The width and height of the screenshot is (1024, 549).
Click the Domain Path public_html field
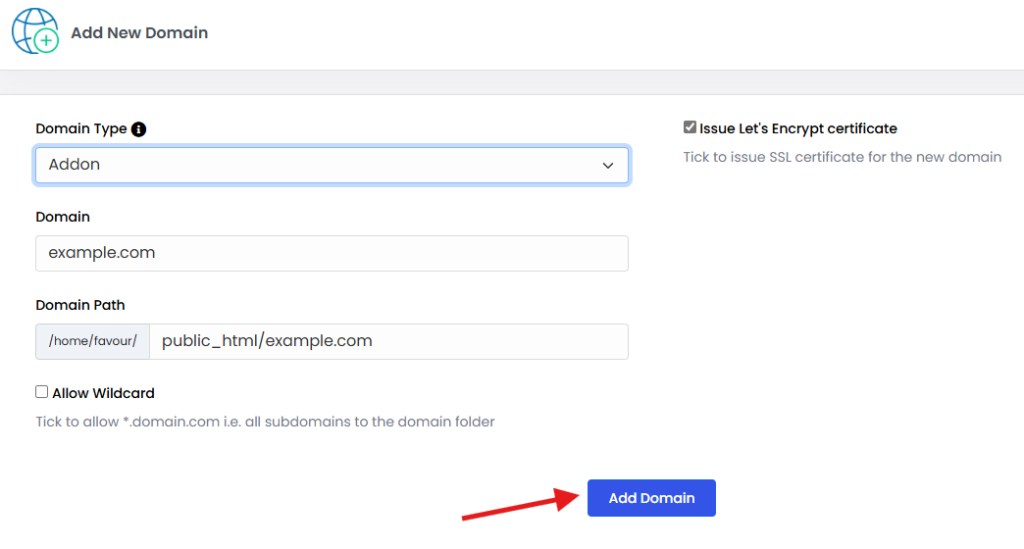[x=389, y=341]
